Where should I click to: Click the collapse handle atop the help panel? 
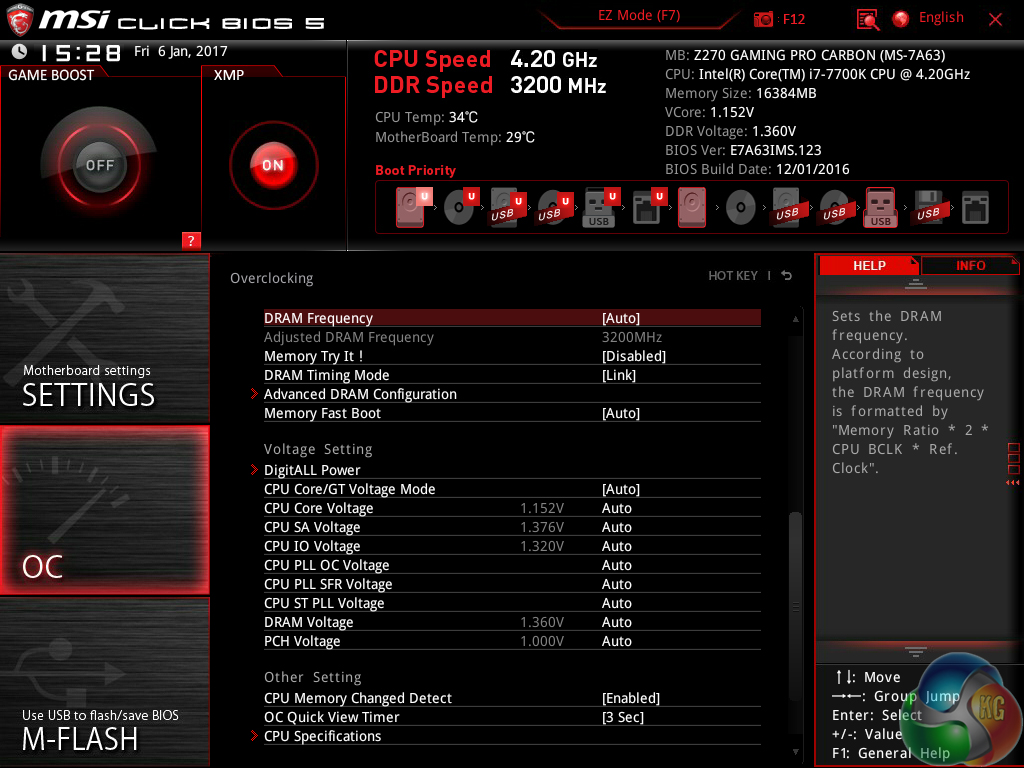pyautogui.click(x=916, y=283)
